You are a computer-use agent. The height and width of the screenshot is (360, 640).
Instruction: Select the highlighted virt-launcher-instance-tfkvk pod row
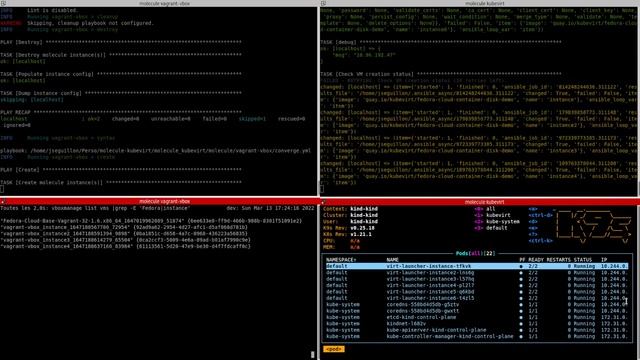476,266
